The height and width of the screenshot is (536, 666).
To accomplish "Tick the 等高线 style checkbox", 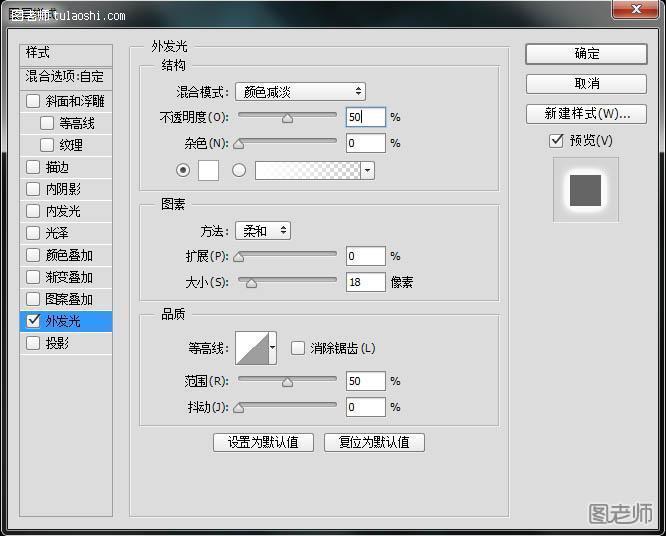I will coord(47,123).
